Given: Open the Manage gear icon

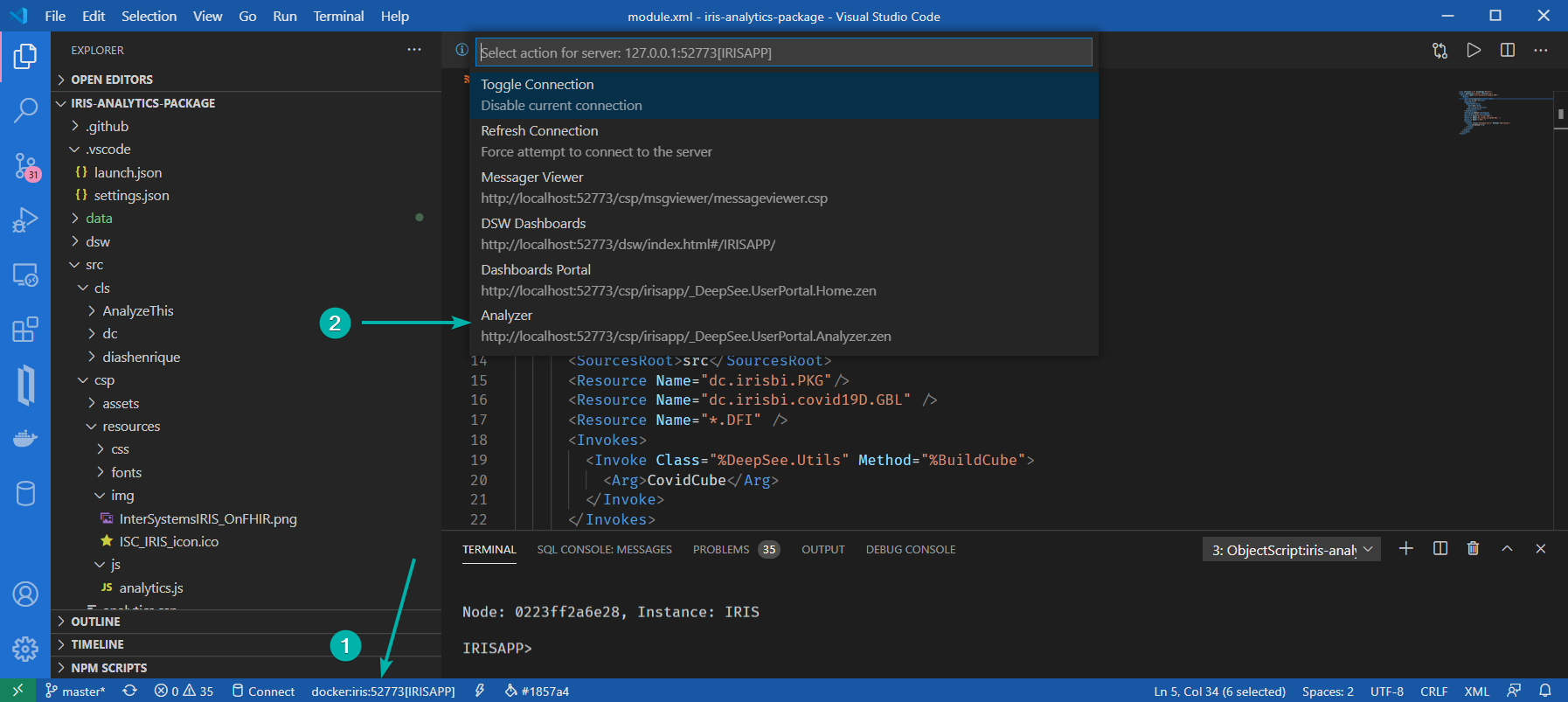Looking at the screenshot, I should (25, 649).
